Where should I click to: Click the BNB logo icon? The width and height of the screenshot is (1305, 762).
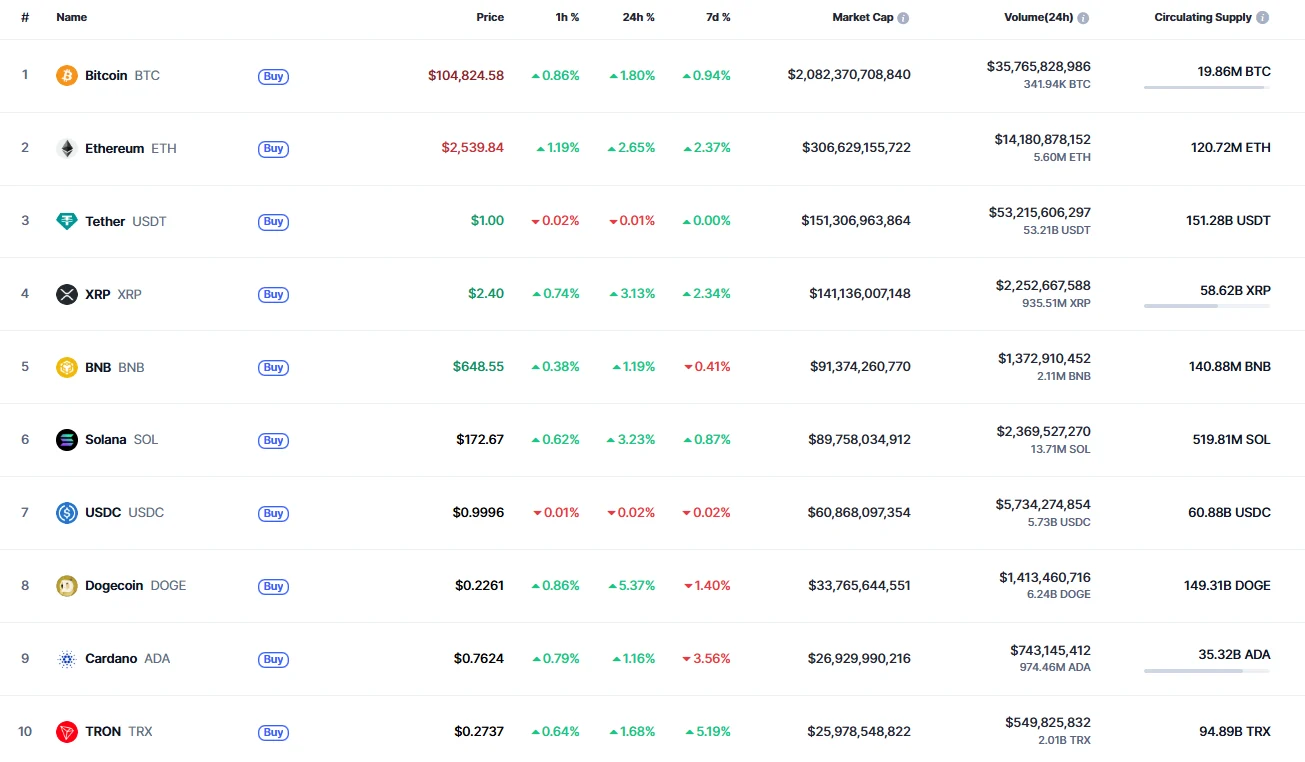[67, 367]
